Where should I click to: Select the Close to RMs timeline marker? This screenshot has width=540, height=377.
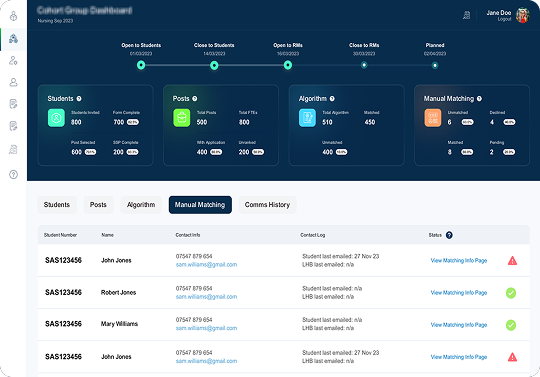point(364,65)
